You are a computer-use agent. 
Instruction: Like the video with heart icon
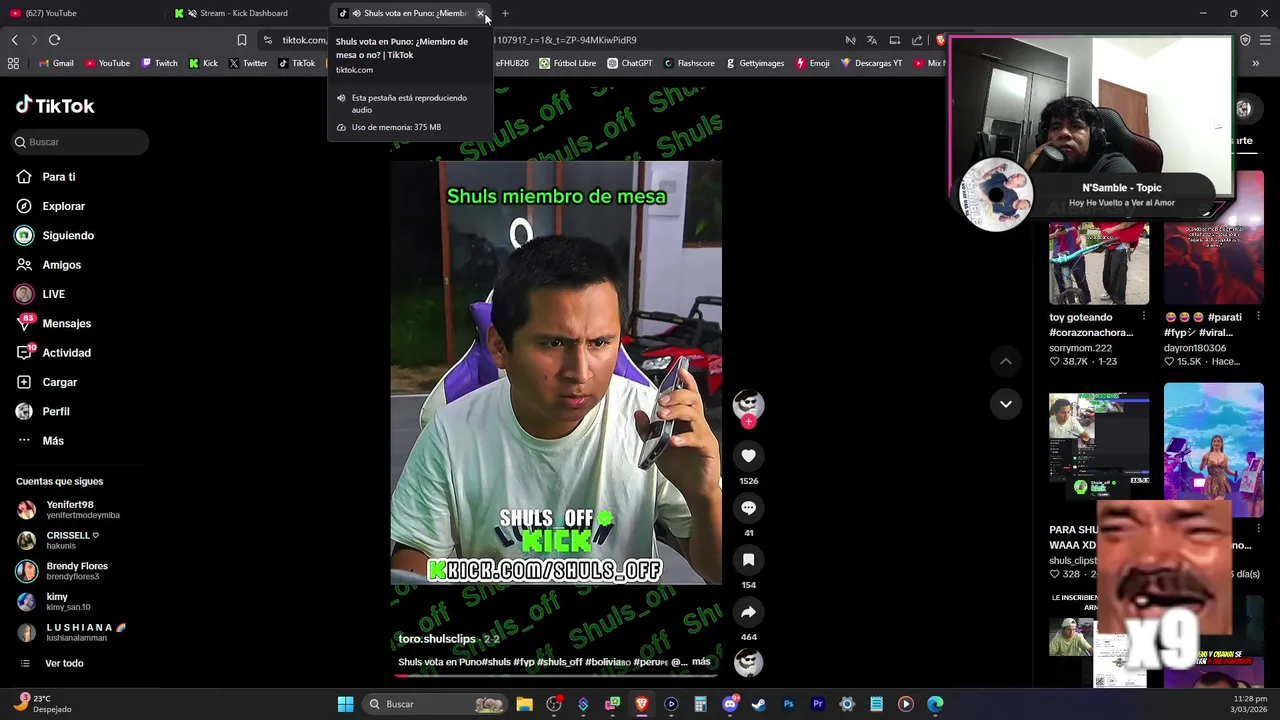(x=748, y=456)
